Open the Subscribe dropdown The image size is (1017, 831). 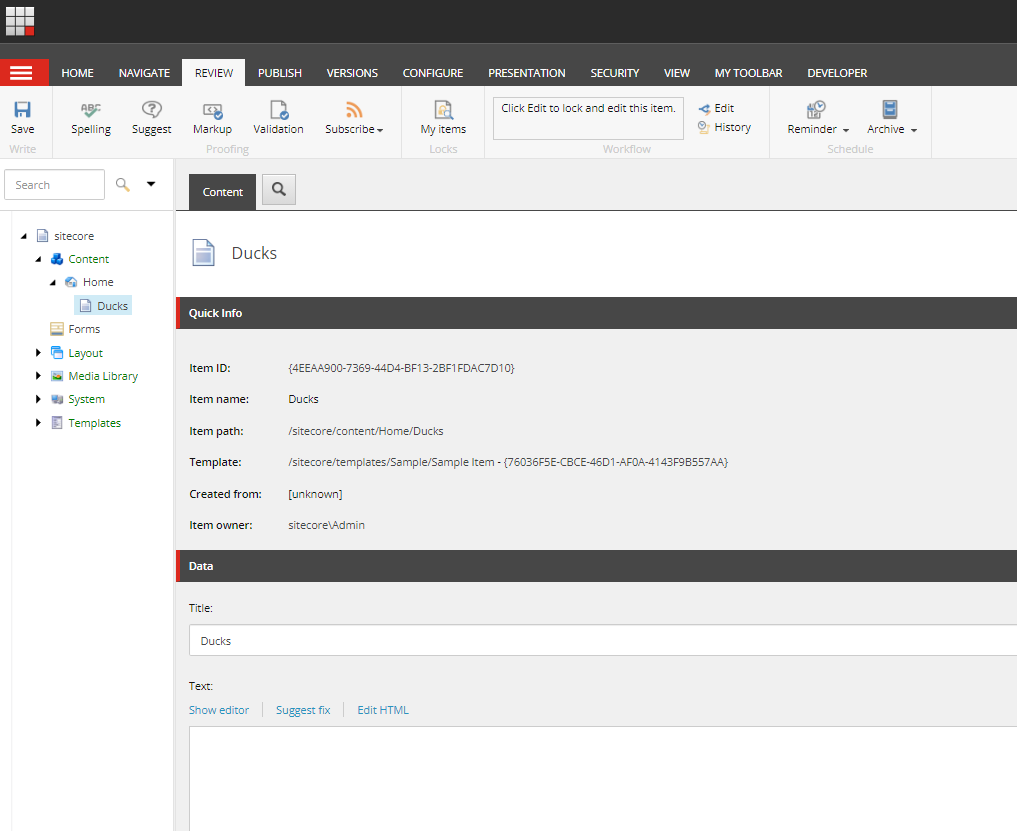tap(354, 129)
